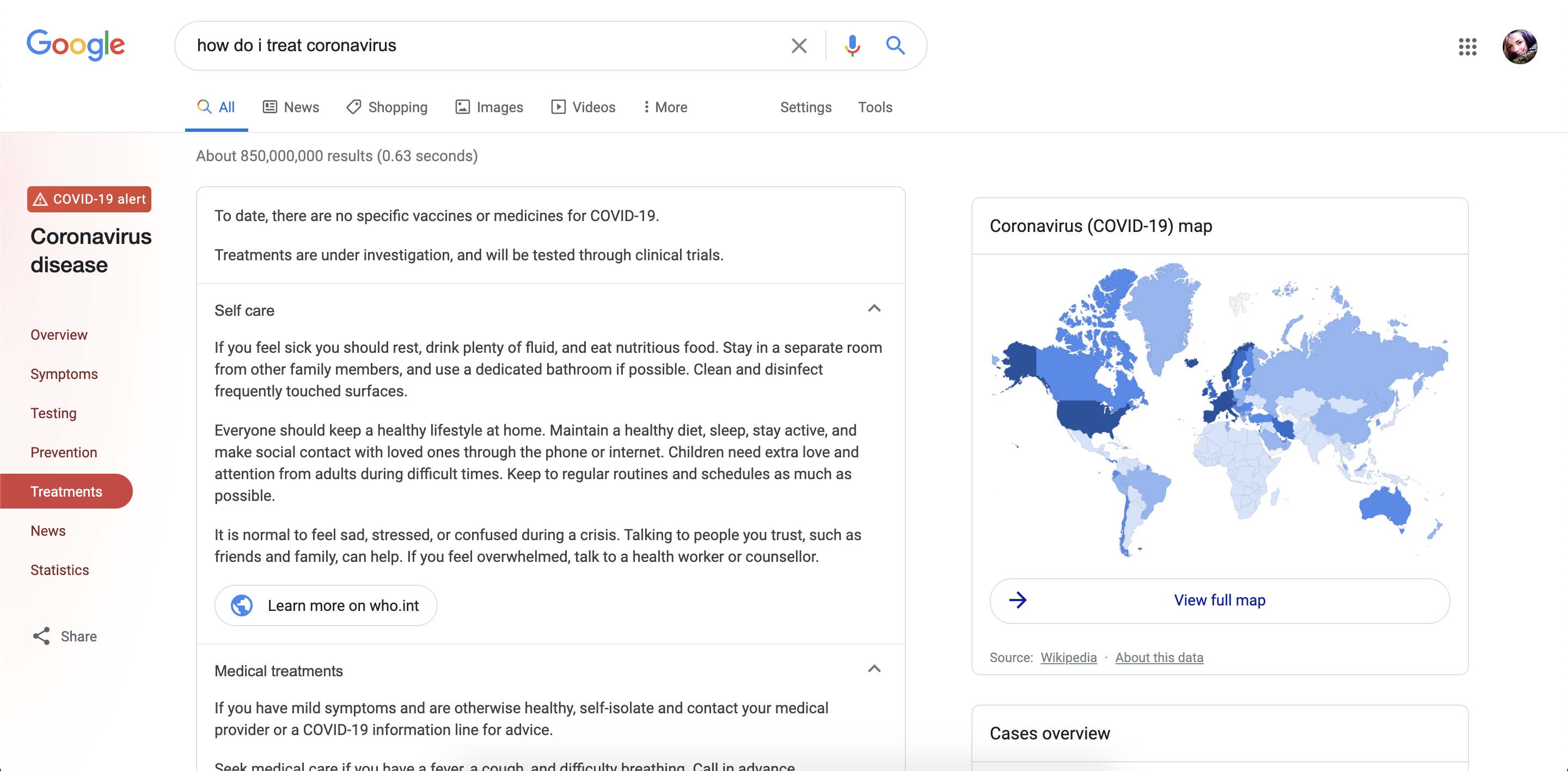Click the Google logo

(76, 45)
